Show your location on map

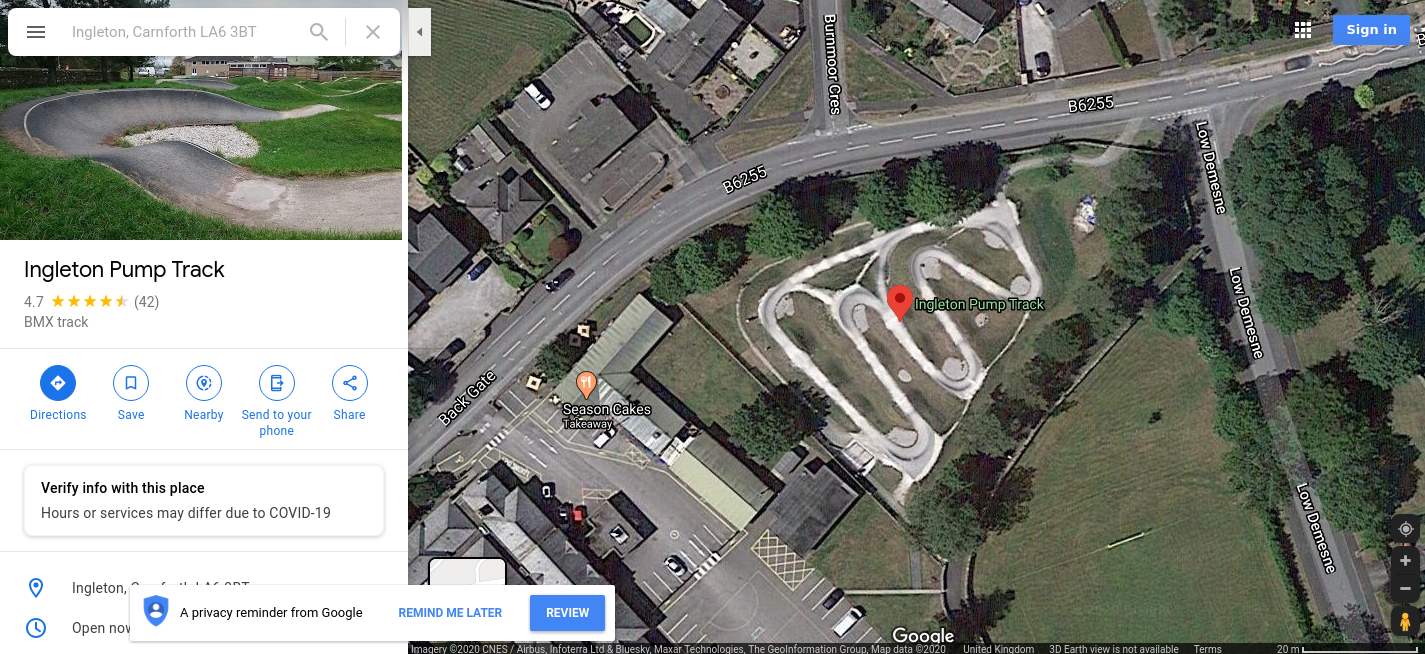pos(1405,529)
